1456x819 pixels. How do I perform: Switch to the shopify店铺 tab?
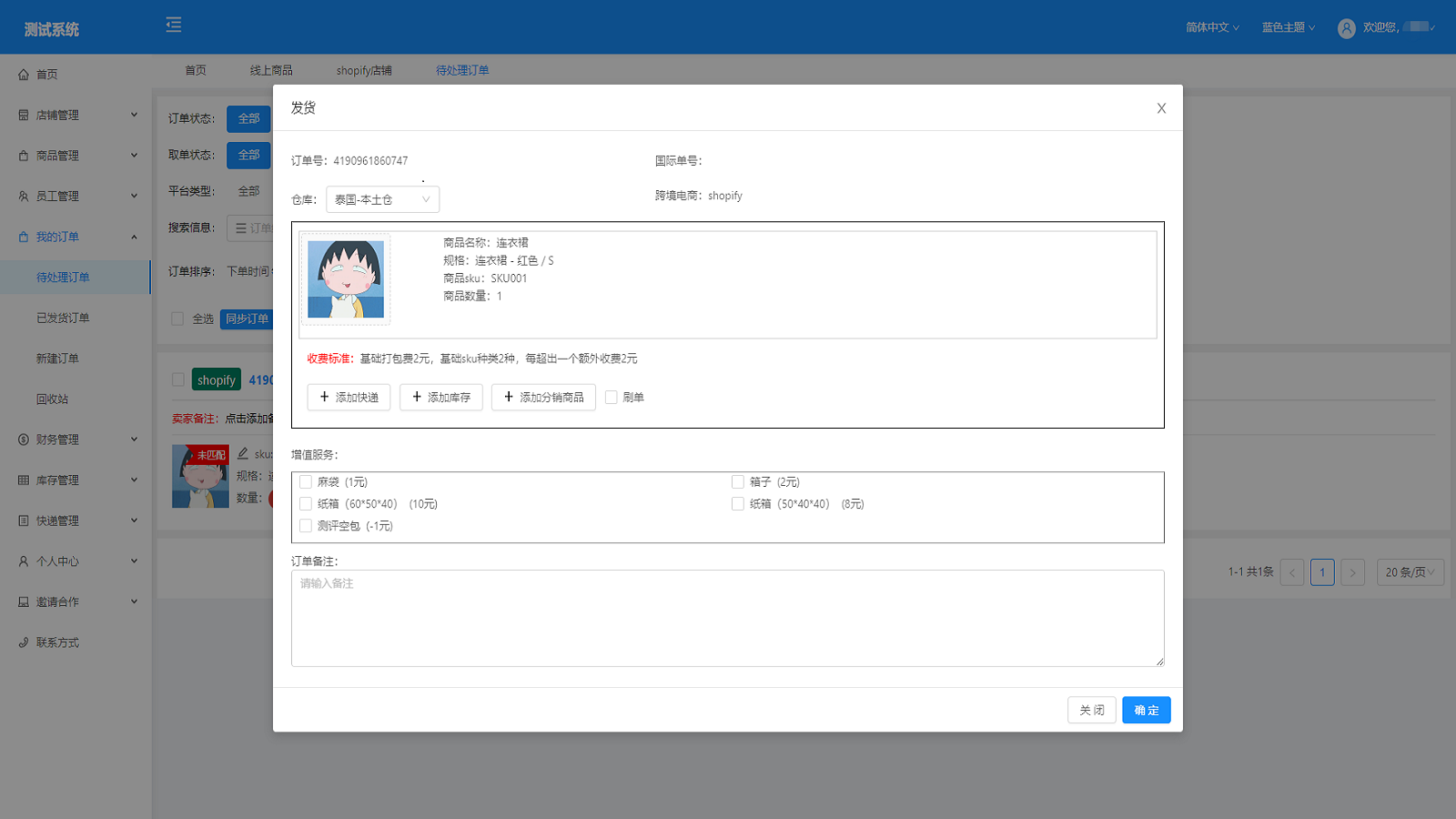pyautogui.click(x=364, y=71)
